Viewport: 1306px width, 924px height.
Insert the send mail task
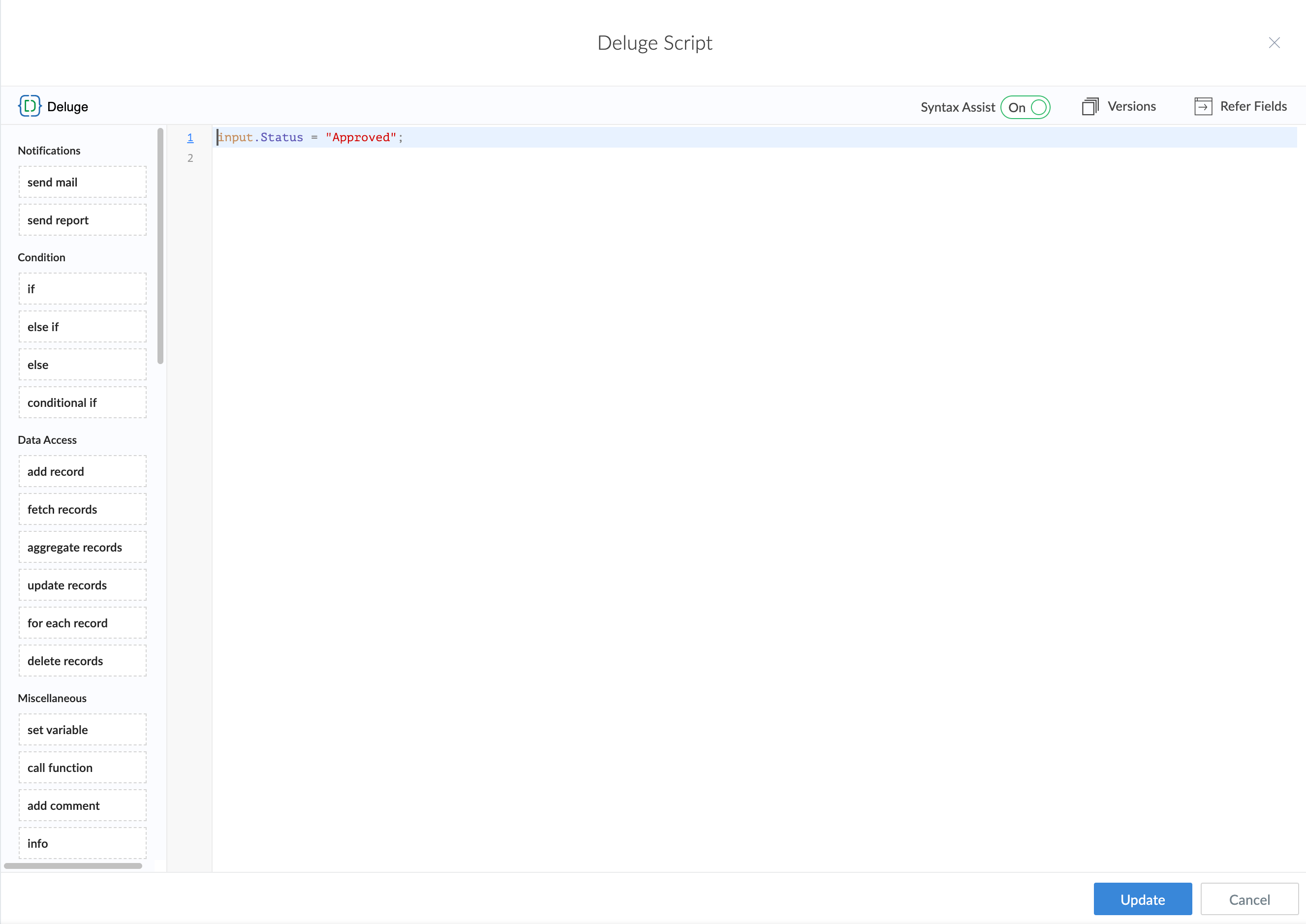click(83, 182)
